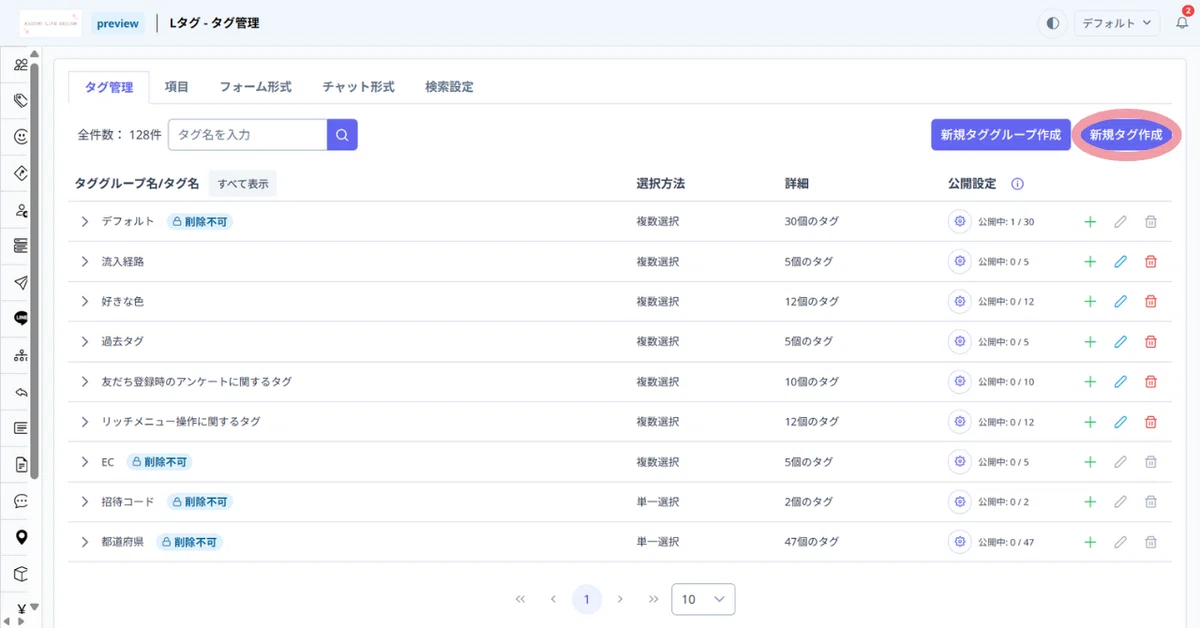Screen dimensions: 1200x628
Task: Add a tag to 流入経路 with plus
Action: pos(1090,261)
